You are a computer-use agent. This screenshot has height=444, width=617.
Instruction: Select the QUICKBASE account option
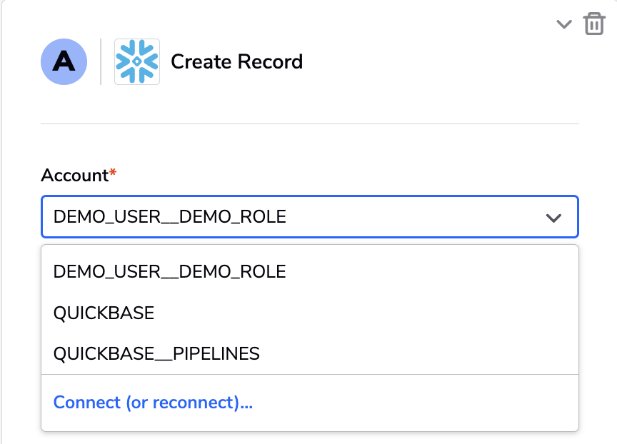(310, 313)
